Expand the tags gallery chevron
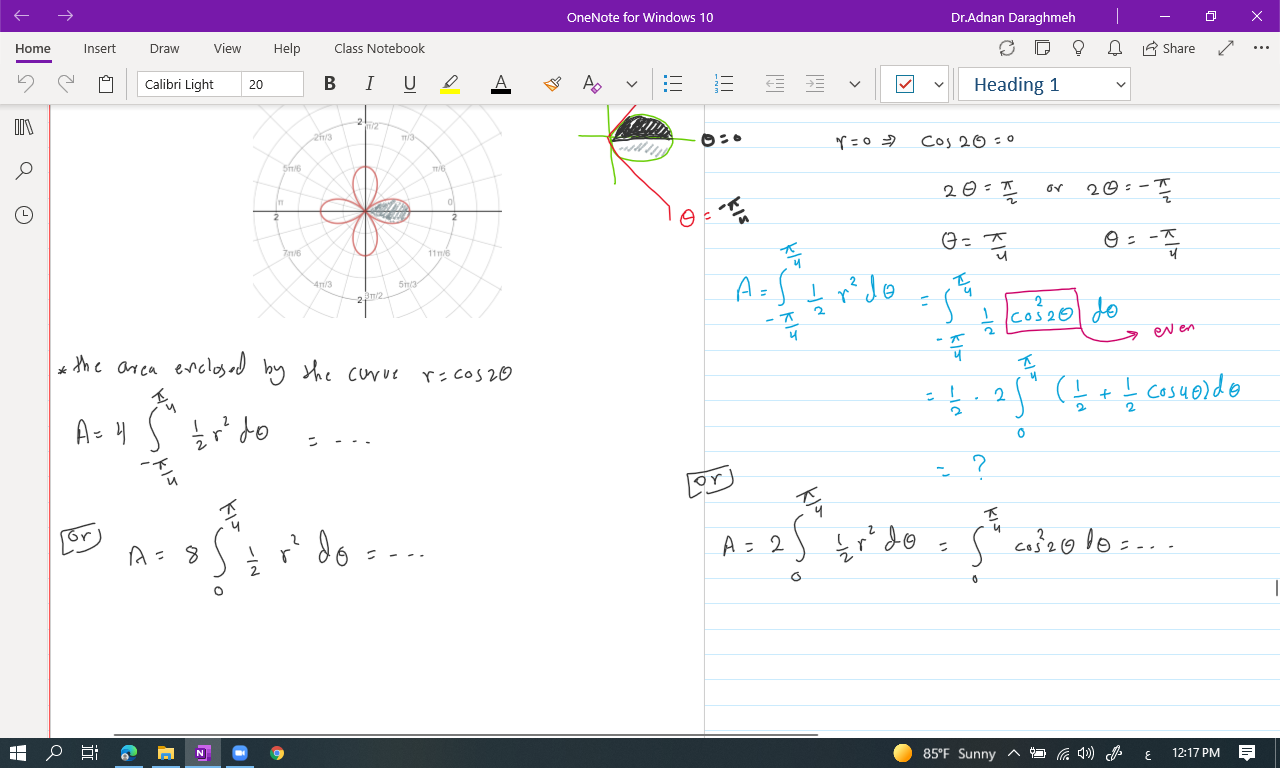This screenshot has width=1280, height=768. pos(938,85)
